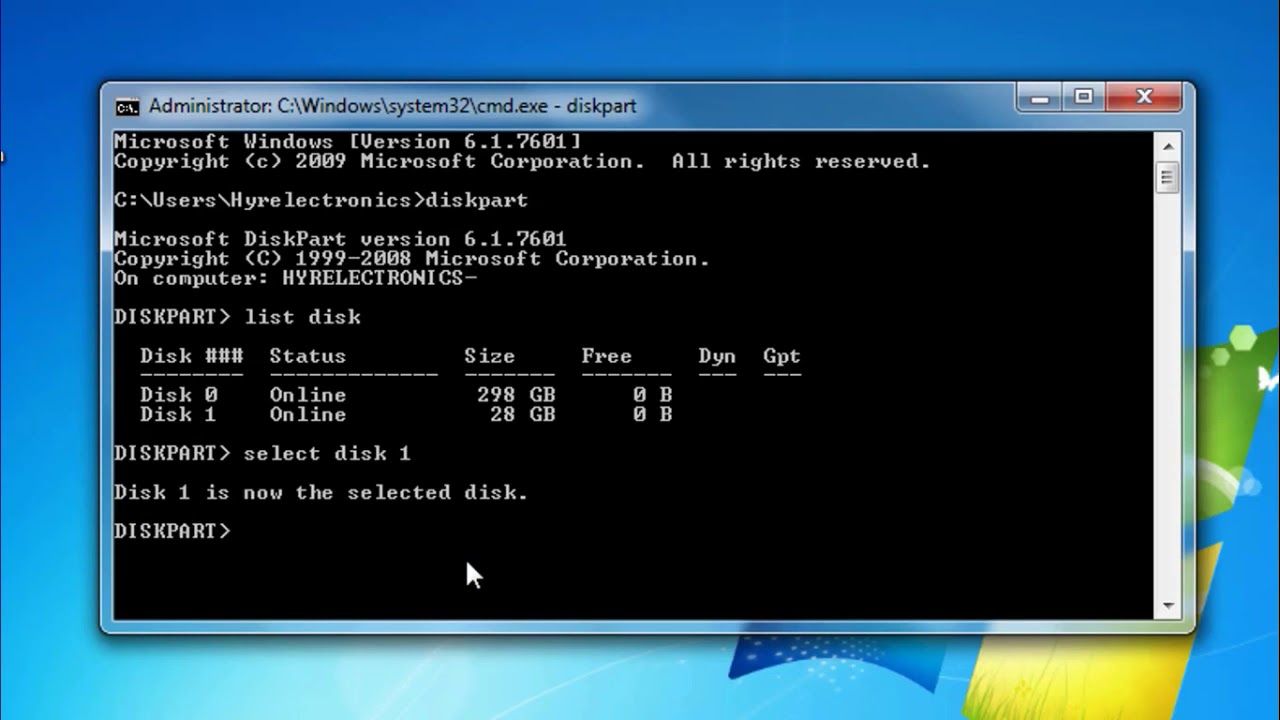
Task: Click the scrollbar down arrow in the console
Action: pos(1167,606)
